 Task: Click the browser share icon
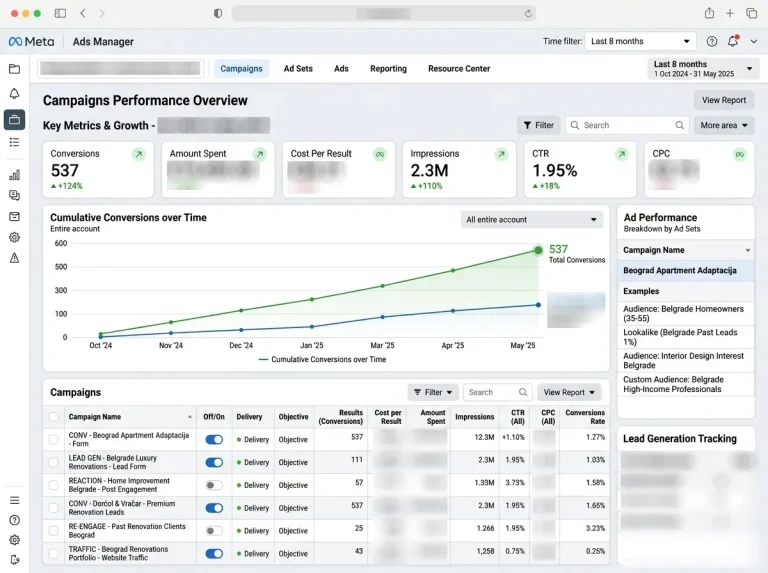pos(709,13)
